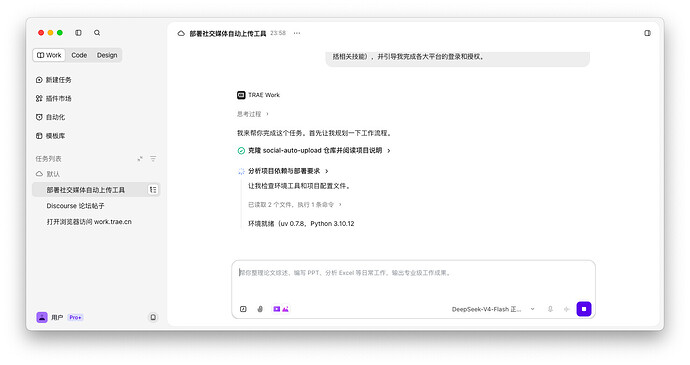690x365 pixels.
Task: Switch to the Design tab
Action: (x=107, y=55)
